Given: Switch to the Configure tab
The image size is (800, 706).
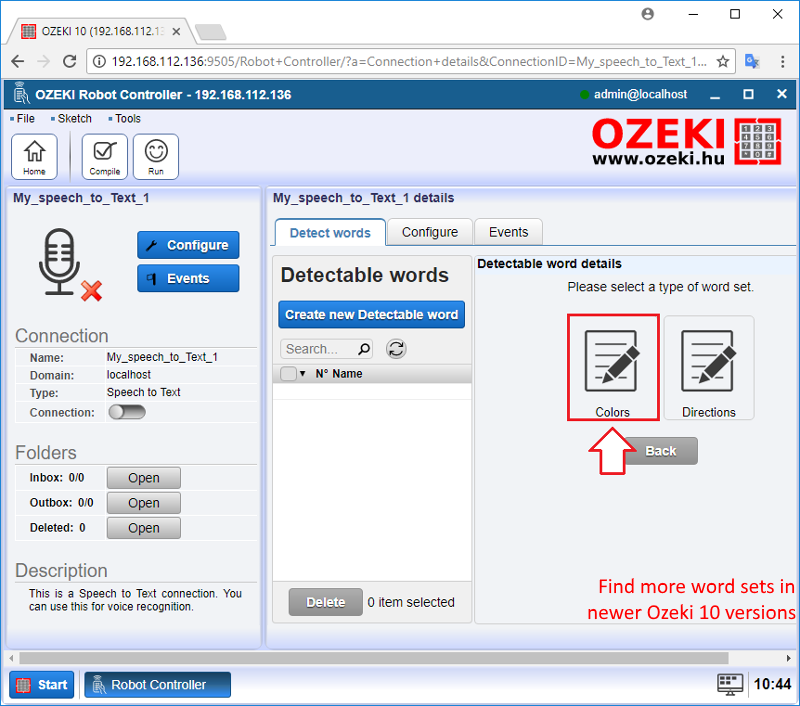Looking at the screenshot, I should (430, 232).
